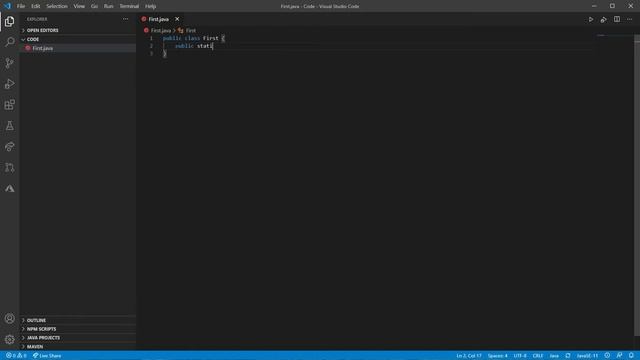Open the File menu
Image resolution: width=640 pixels, height=360 pixels.
(x=21, y=6)
